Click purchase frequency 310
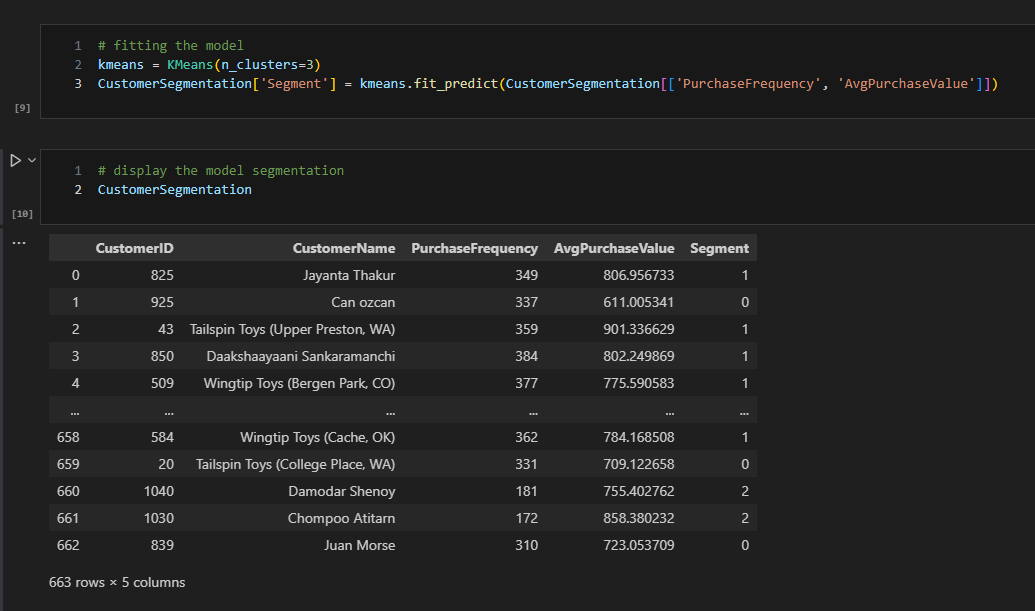 click(x=527, y=546)
